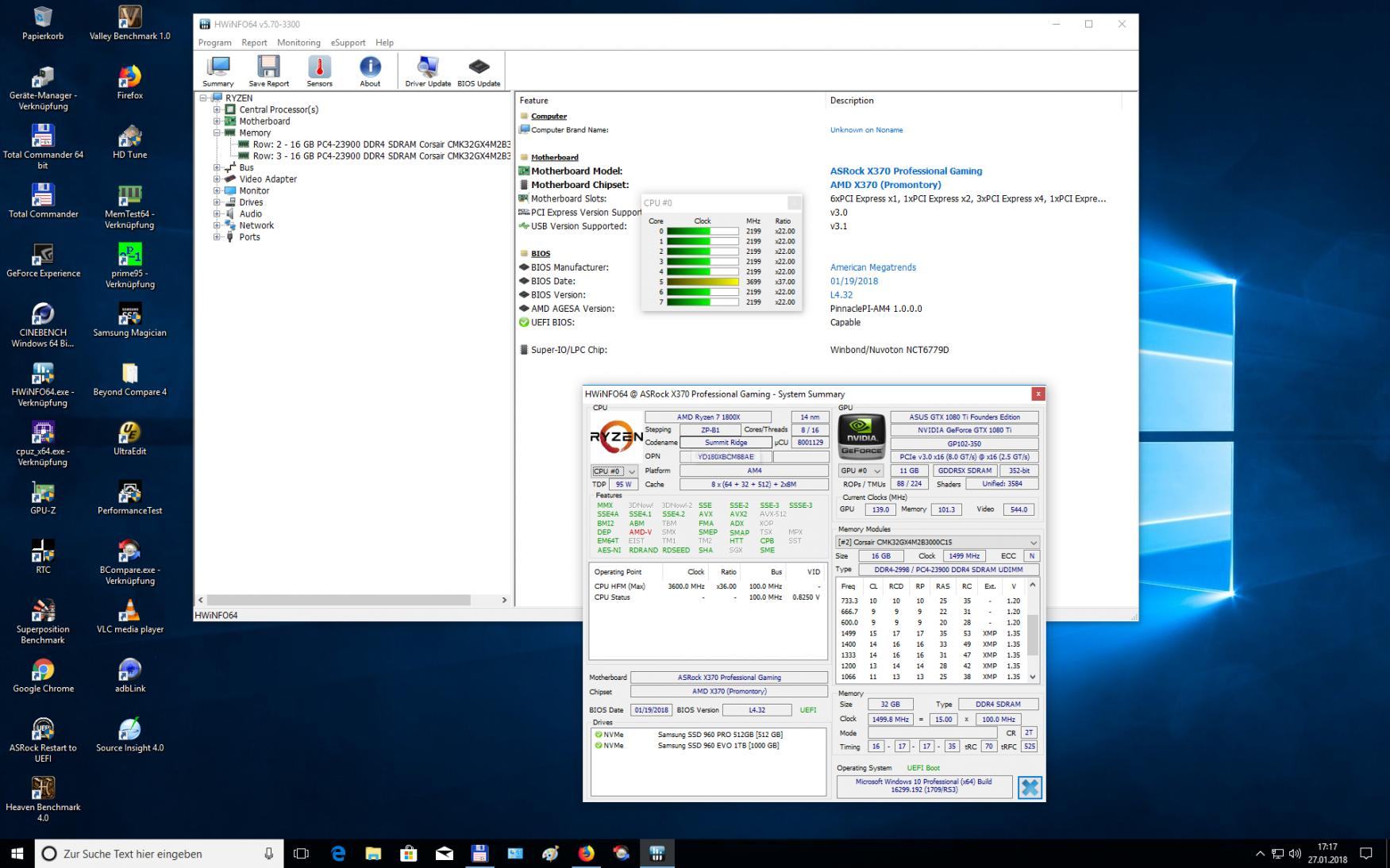Open the eSupport menu
Screen dimensions: 1390x868
point(348,43)
